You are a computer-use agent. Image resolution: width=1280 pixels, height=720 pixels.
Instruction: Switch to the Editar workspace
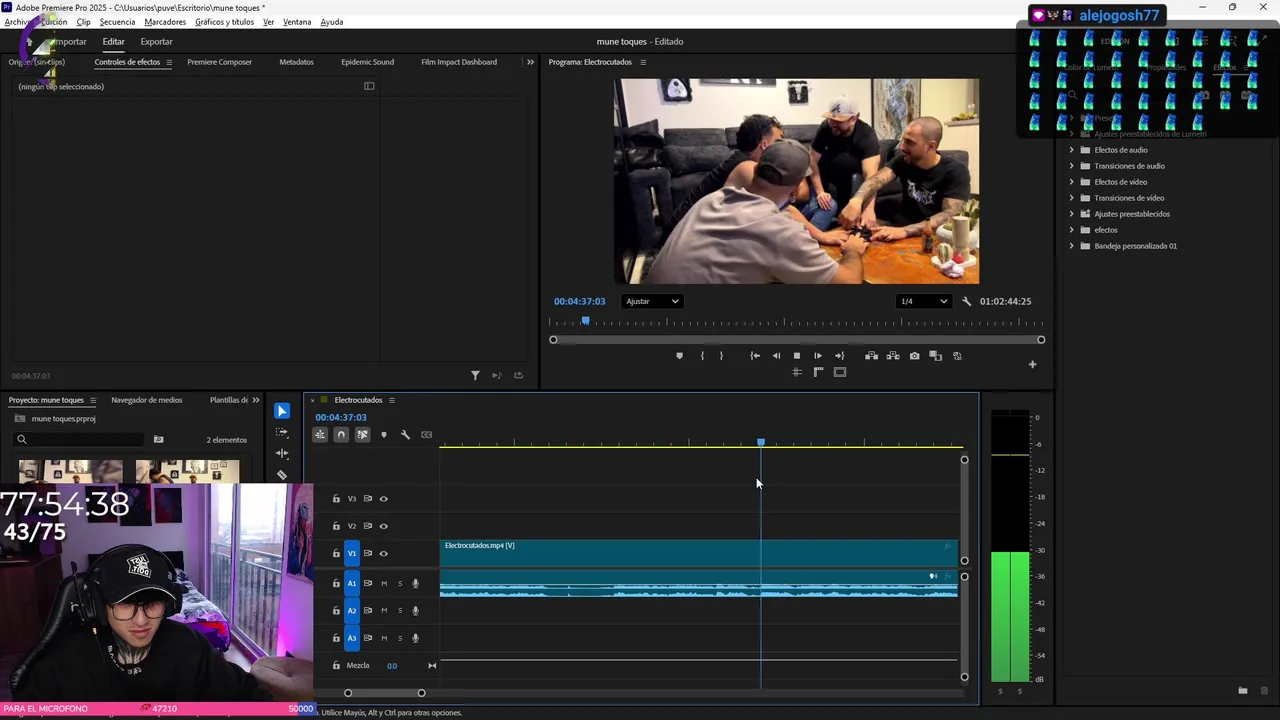point(113,42)
